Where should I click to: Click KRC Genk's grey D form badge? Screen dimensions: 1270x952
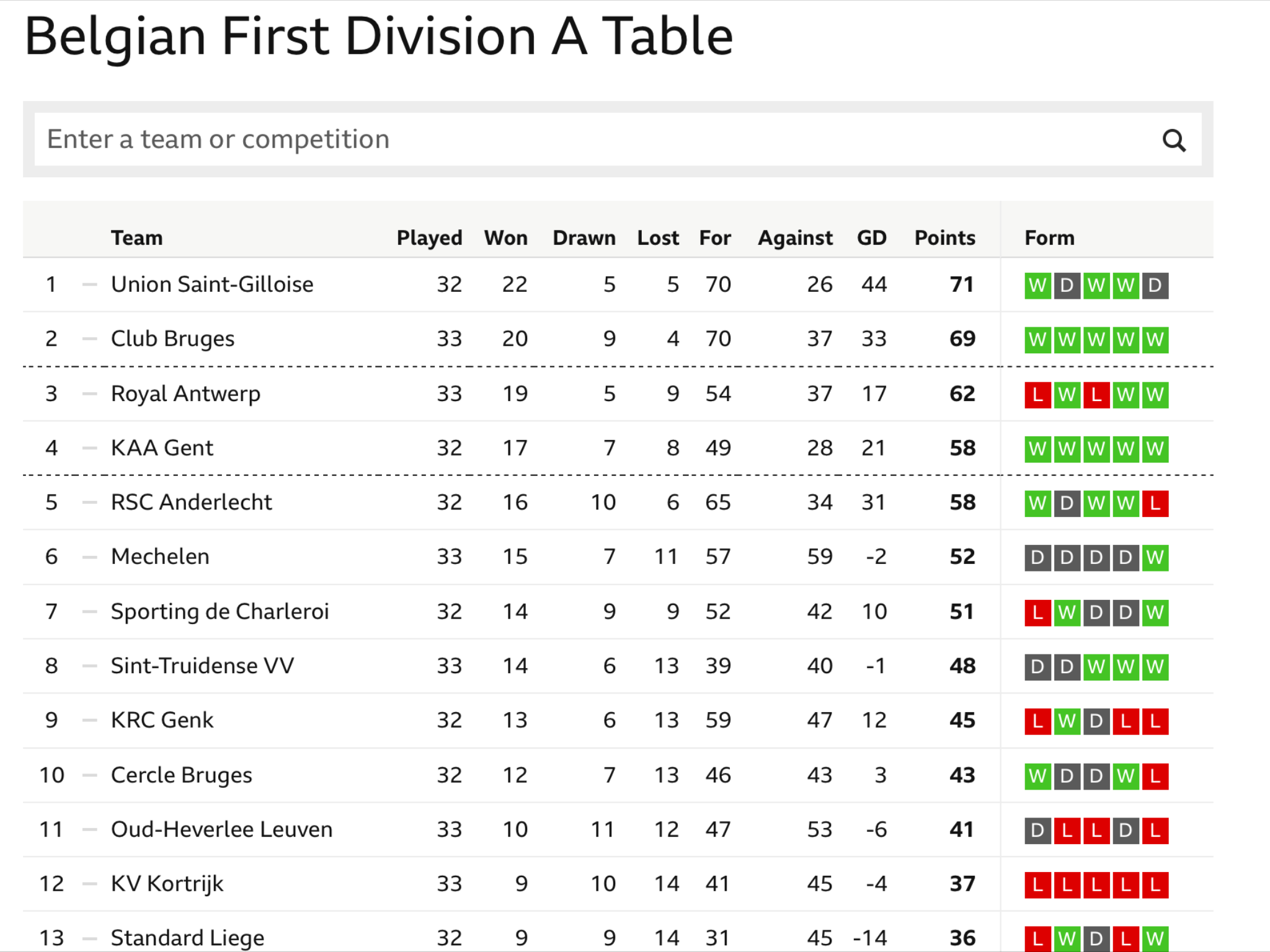click(x=1096, y=721)
